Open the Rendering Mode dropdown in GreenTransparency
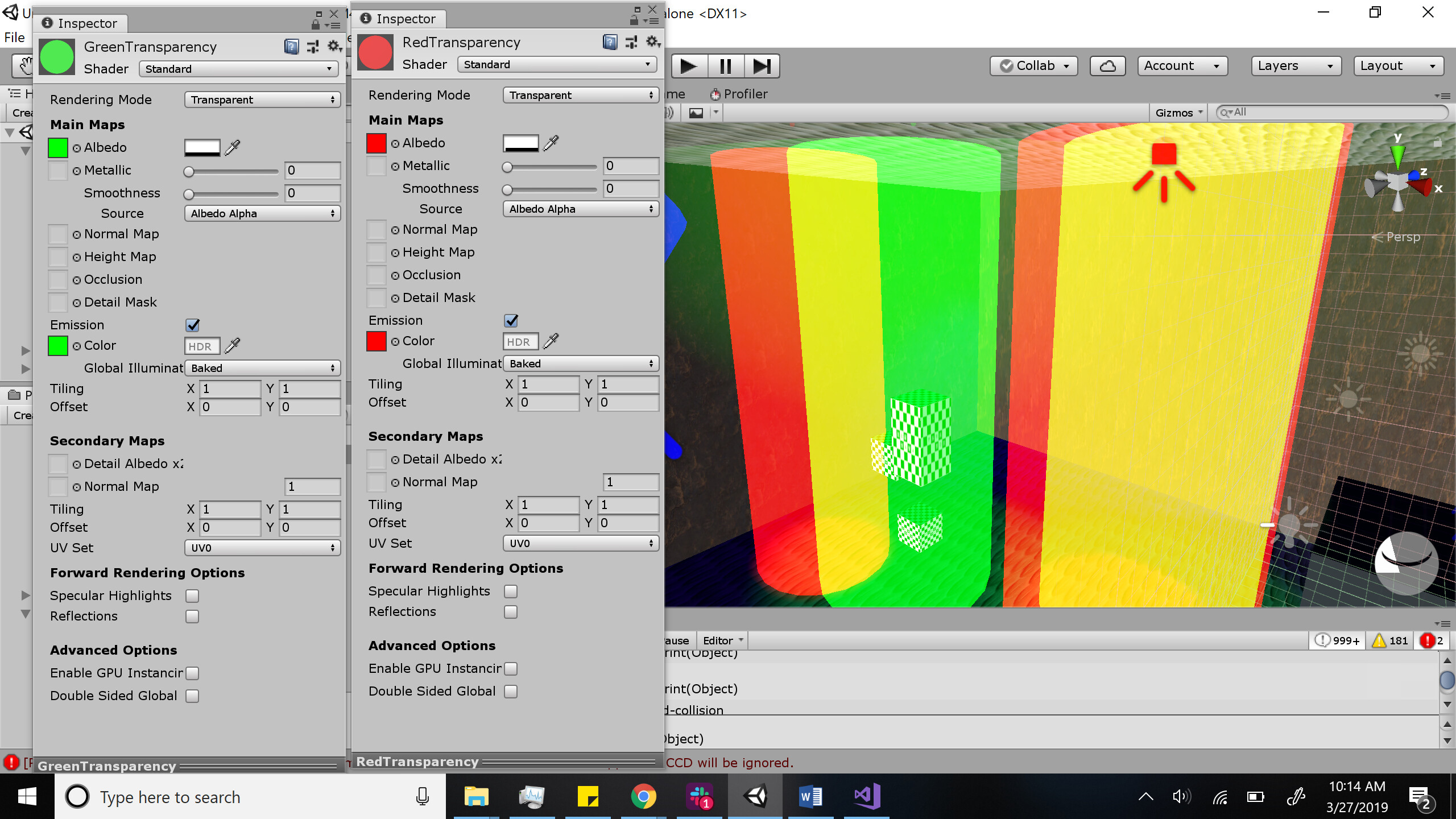The width and height of the screenshot is (1456, 819). point(262,100)
